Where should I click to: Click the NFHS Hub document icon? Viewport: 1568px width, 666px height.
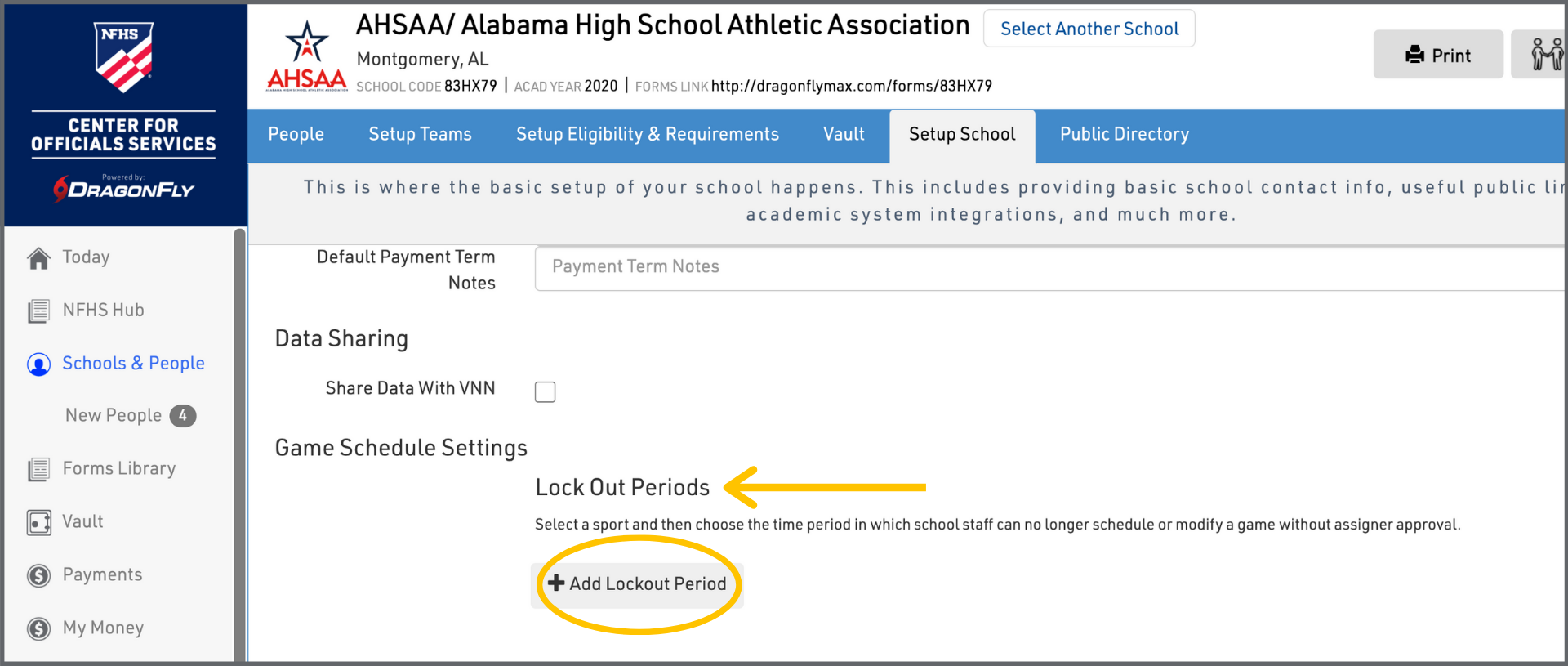pos(38,311)
